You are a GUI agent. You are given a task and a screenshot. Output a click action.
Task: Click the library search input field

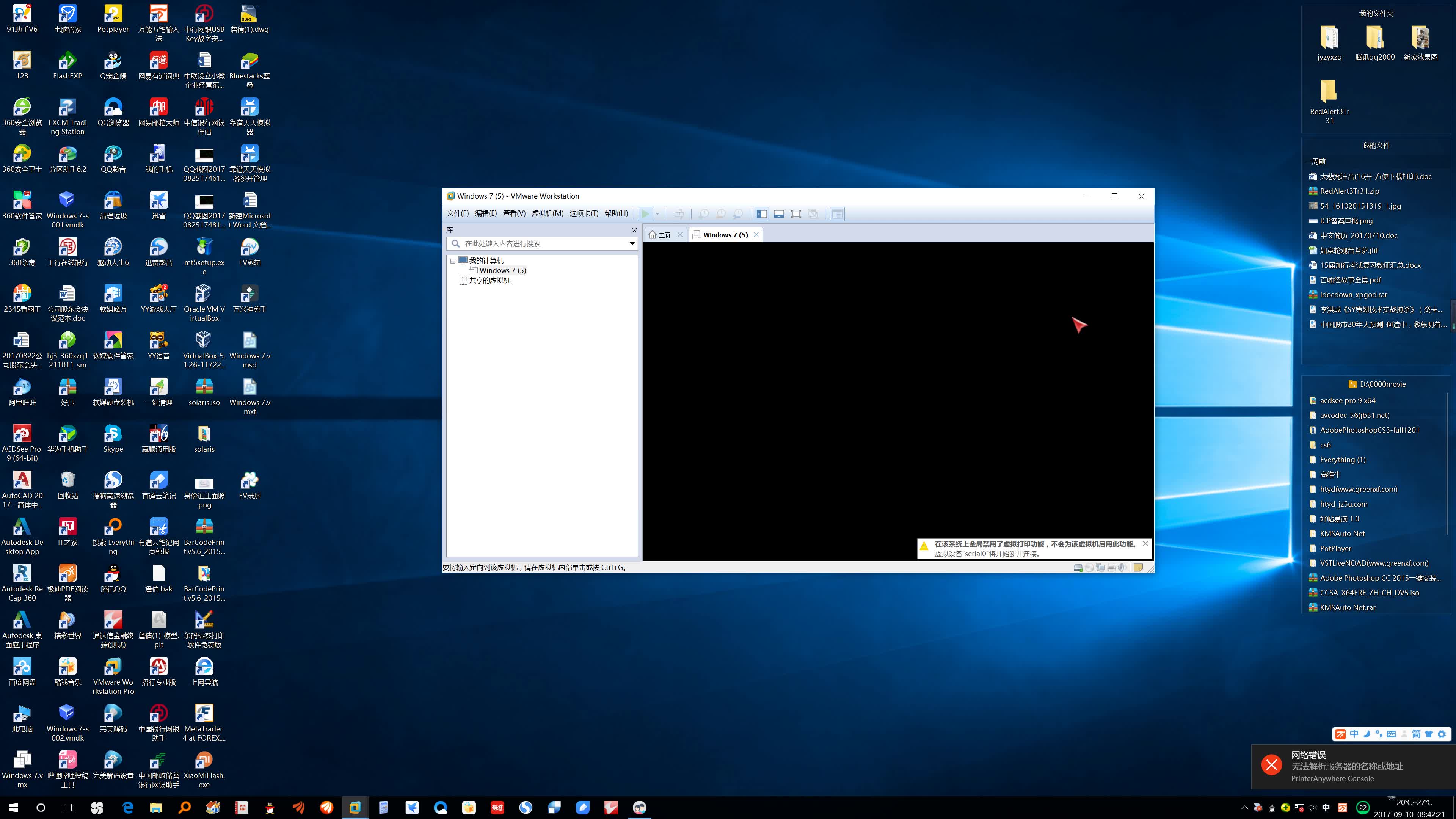click(x=543, y=243)
